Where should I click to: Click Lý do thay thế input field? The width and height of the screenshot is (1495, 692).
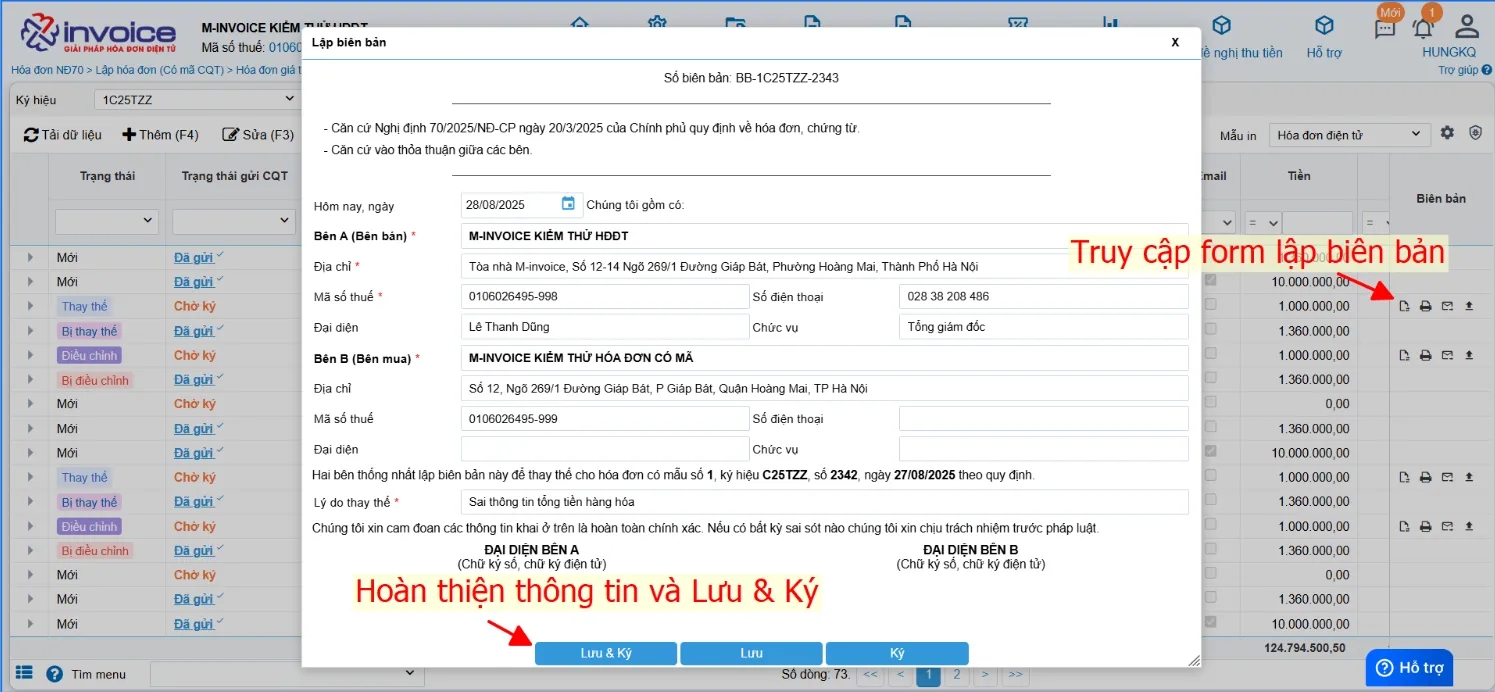[824, 502]
